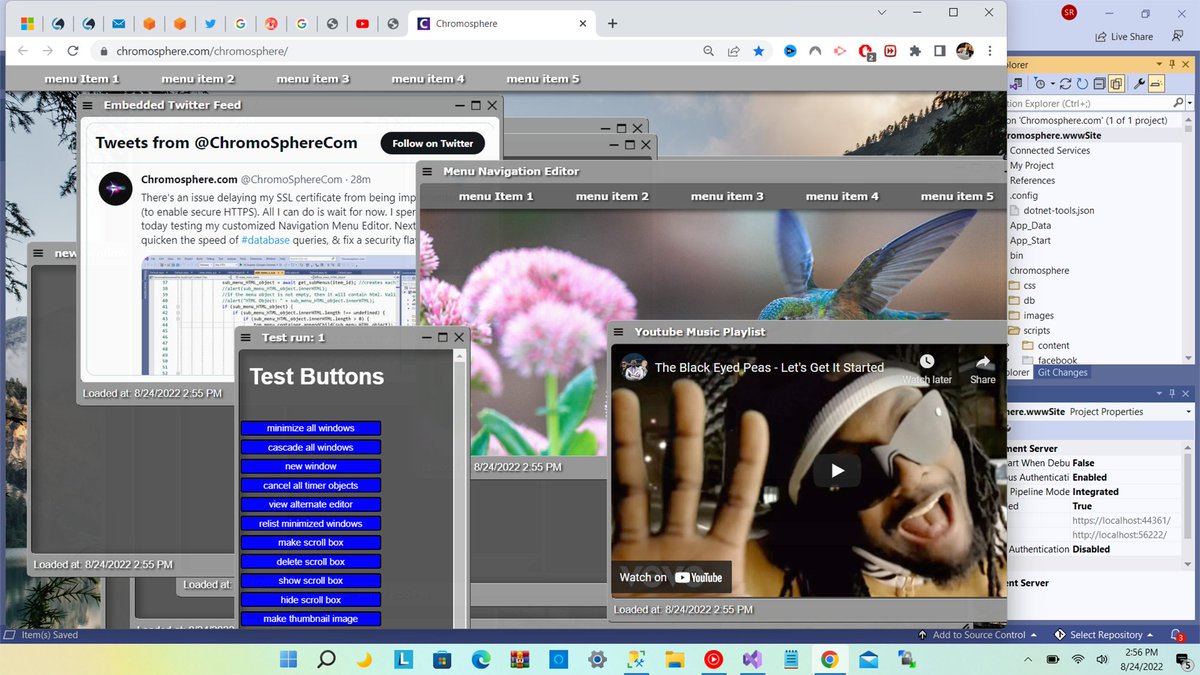Toggle auto-hide pin on Solution Explorer
Screen dimensions: 1200x675
tap(1173, 64)
